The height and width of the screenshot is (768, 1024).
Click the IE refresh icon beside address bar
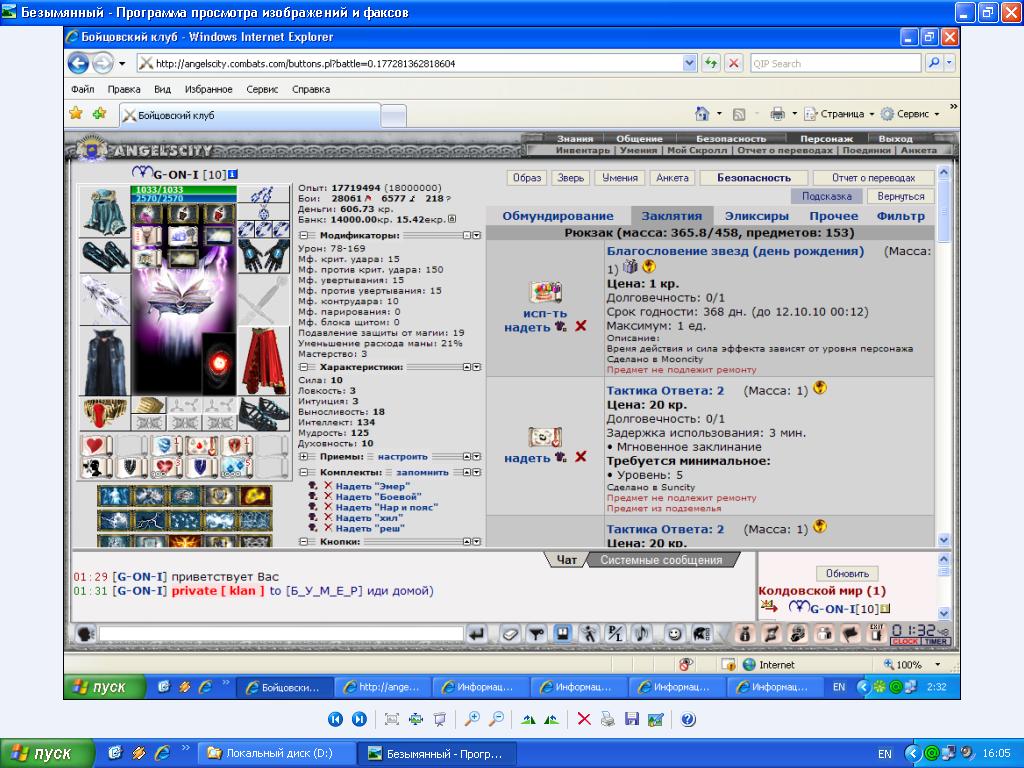(x=711, y=63)
